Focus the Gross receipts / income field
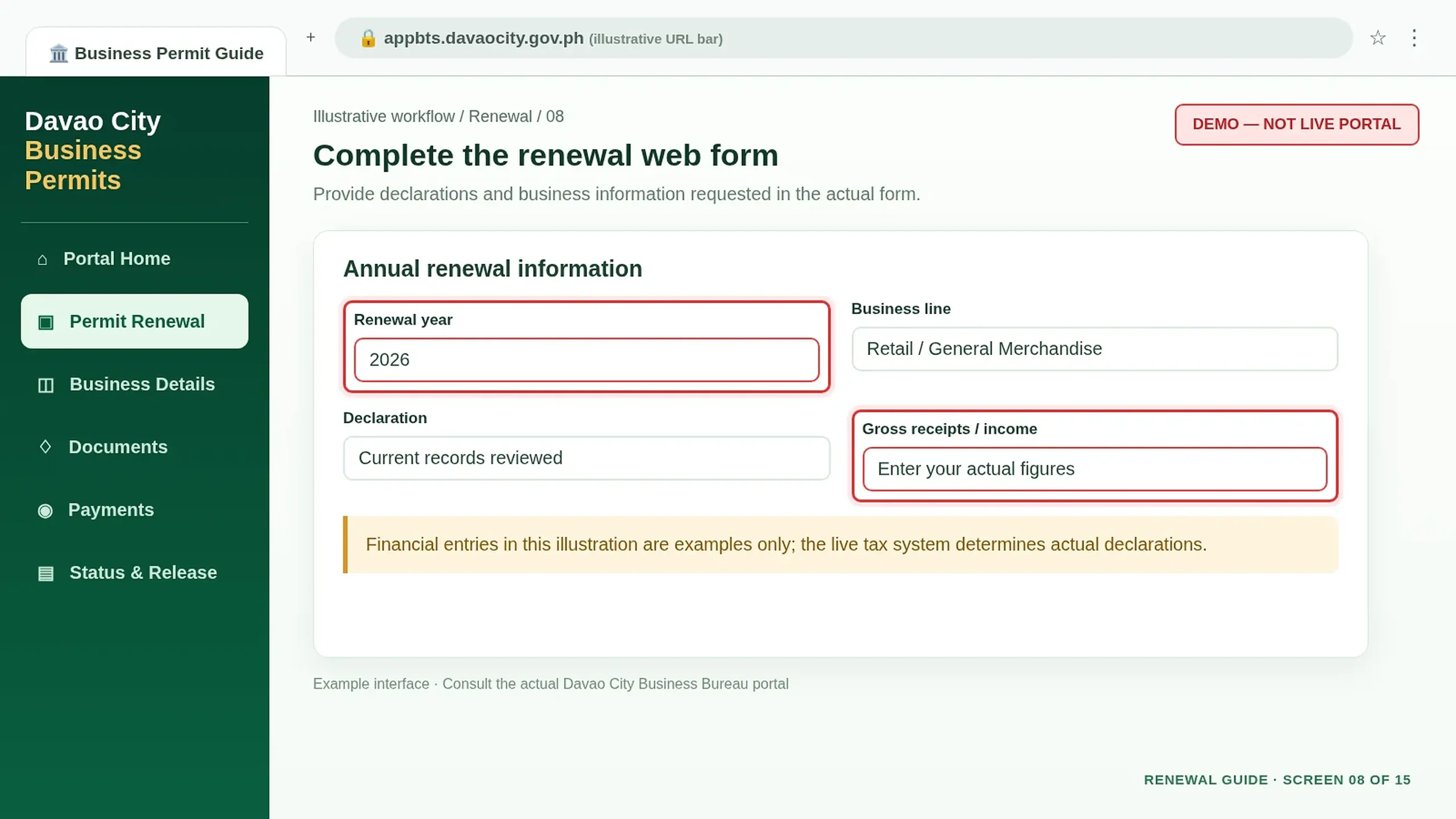This screenshot has height=819, width=1456. (1094, 469)
